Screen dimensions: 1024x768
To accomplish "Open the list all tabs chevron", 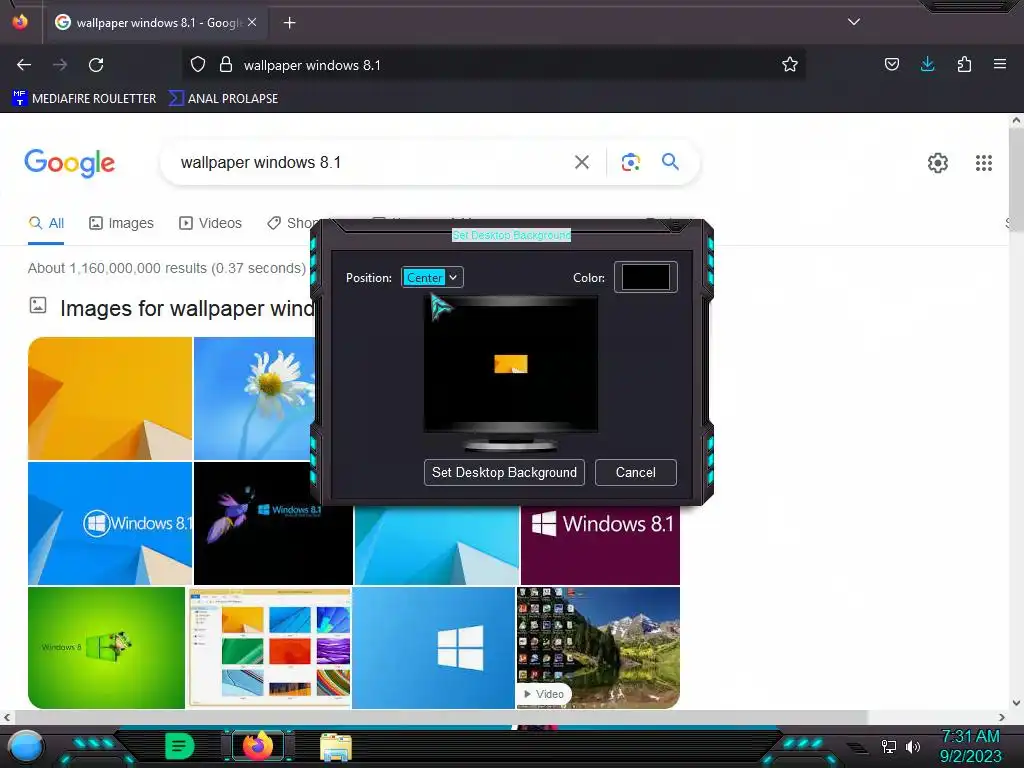I will (854, 22).
